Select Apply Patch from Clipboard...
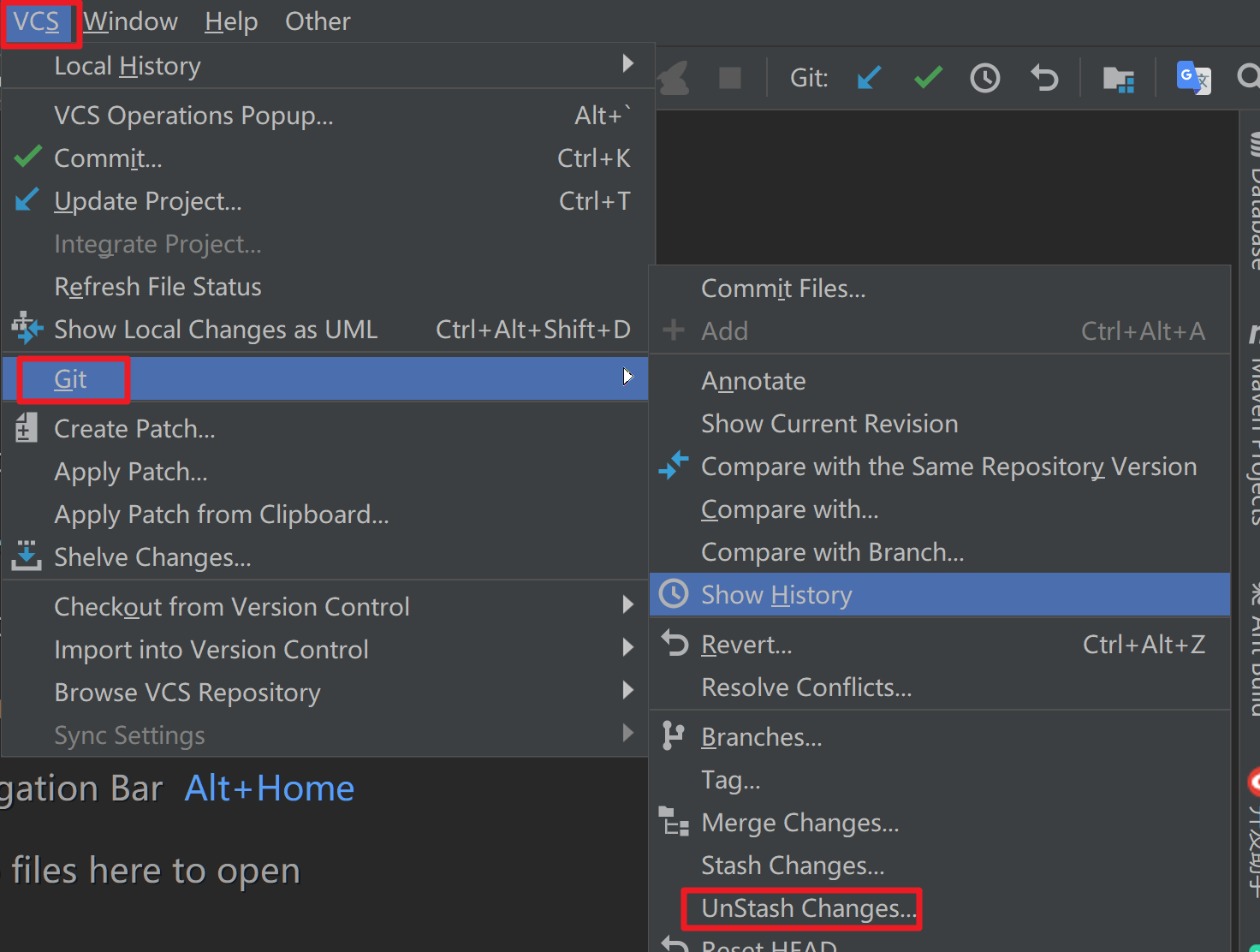The height and width of the screenshot is (952, 1260). pyautogui.click(x=325, y=515)
